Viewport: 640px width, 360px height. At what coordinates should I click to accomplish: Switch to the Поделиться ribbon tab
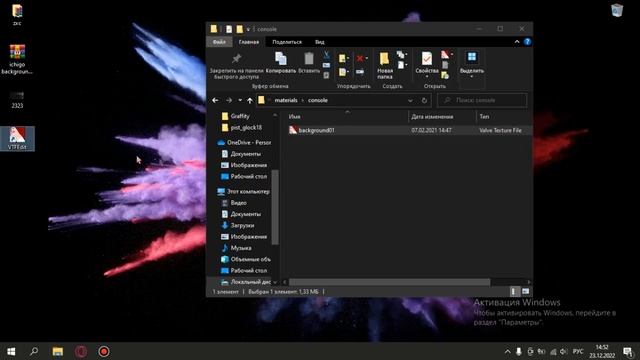(x=287, y=42)
